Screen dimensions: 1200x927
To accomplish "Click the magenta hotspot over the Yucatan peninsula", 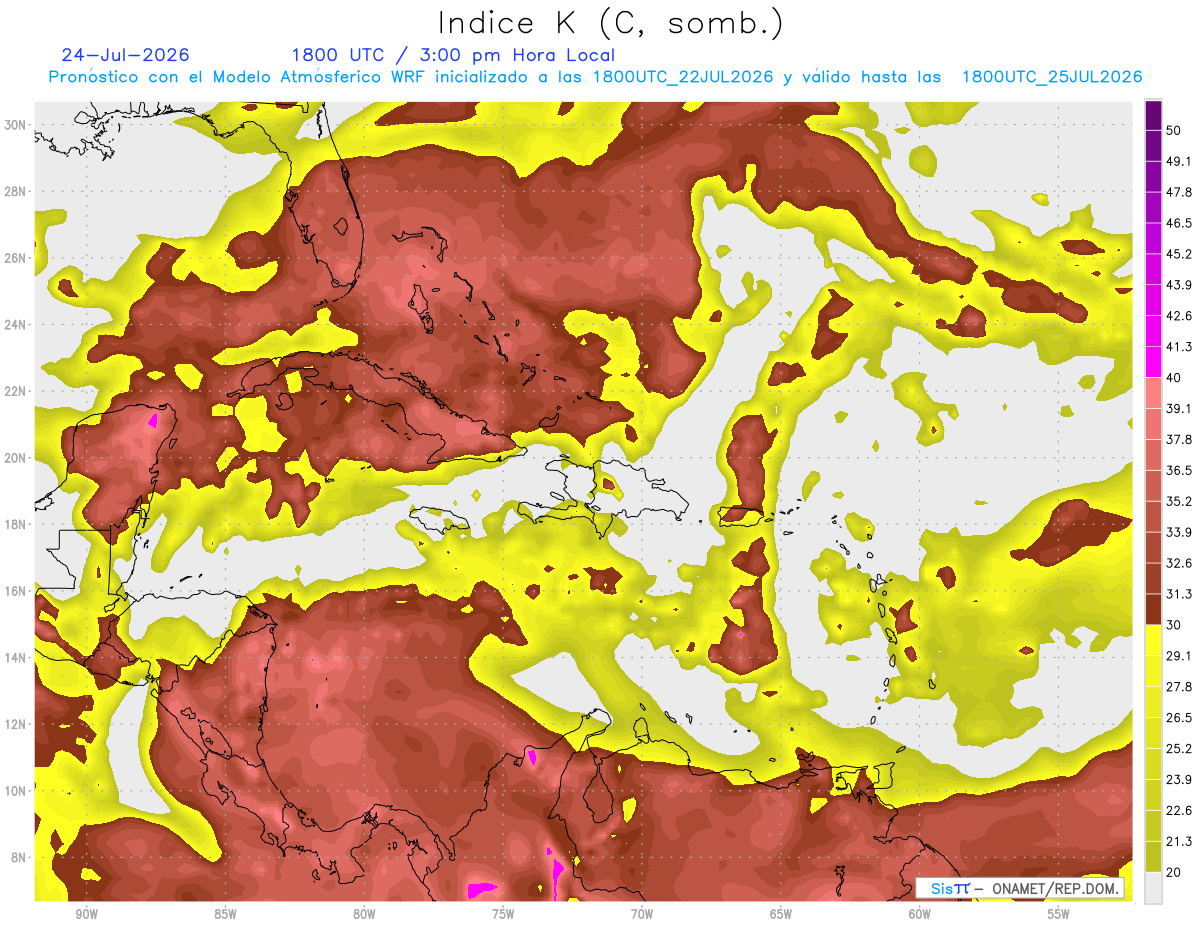I will [153, 420].
